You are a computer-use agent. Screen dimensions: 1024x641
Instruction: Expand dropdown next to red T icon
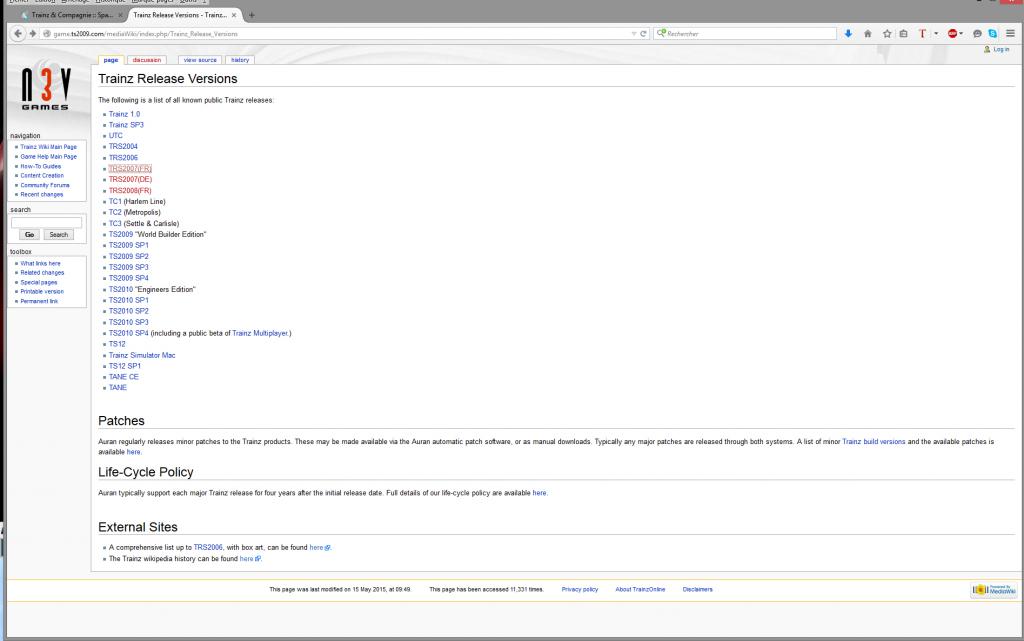click(936, 33)
